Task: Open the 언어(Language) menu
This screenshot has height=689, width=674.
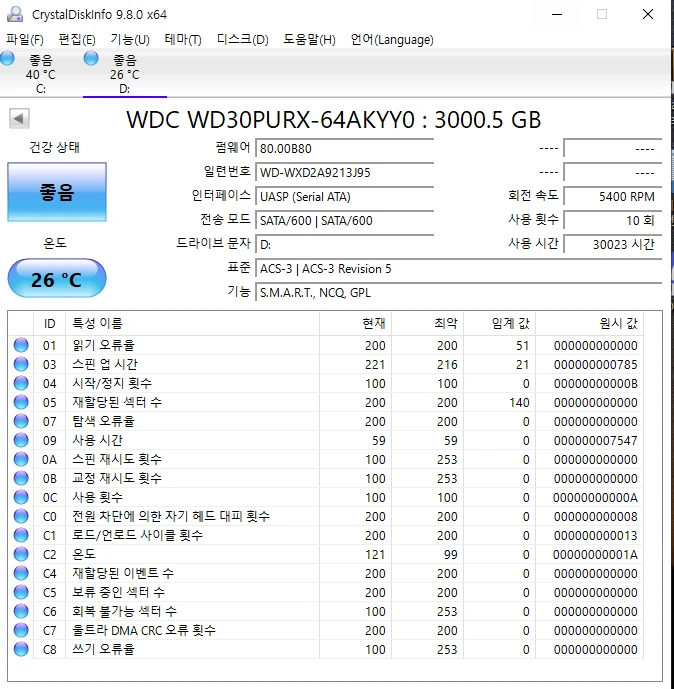Action: click(x=392, y=40)
